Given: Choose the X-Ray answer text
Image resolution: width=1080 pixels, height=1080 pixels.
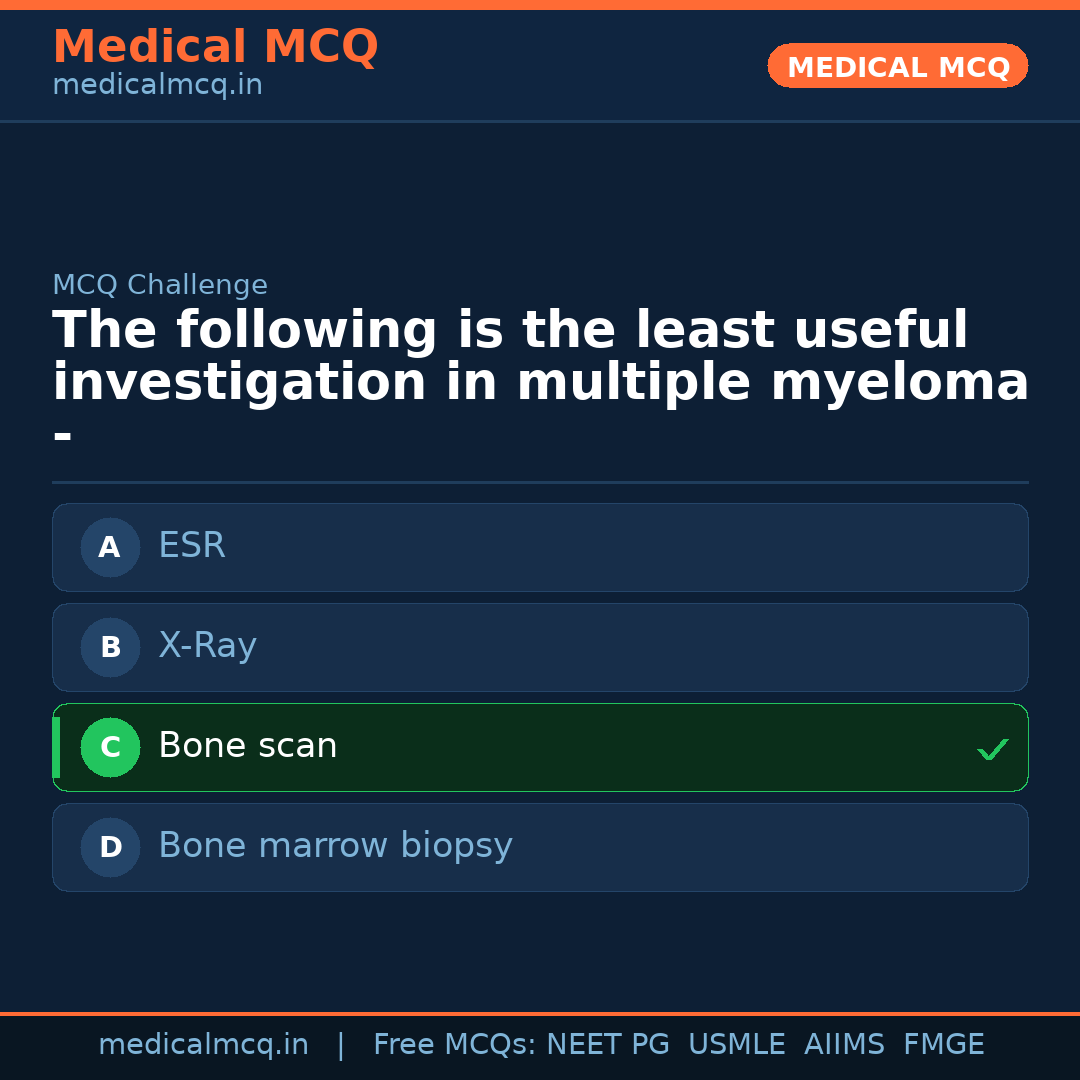Looking at the screenshot, I should tap(207, 646).
